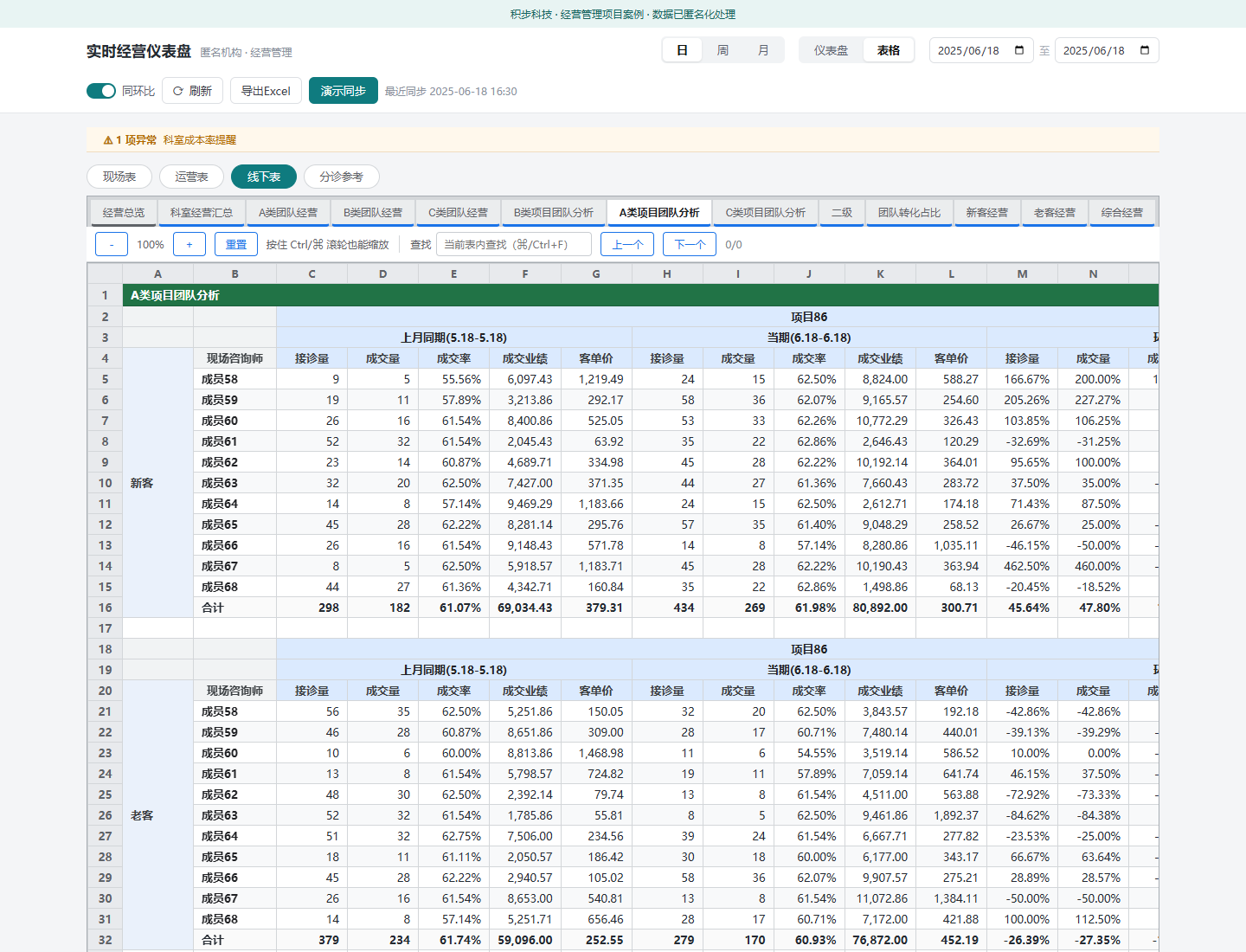This screenshot has height=952, width=1246.
Task: Open the A类团队经营 sheet tab
Action: coord(288,213)
